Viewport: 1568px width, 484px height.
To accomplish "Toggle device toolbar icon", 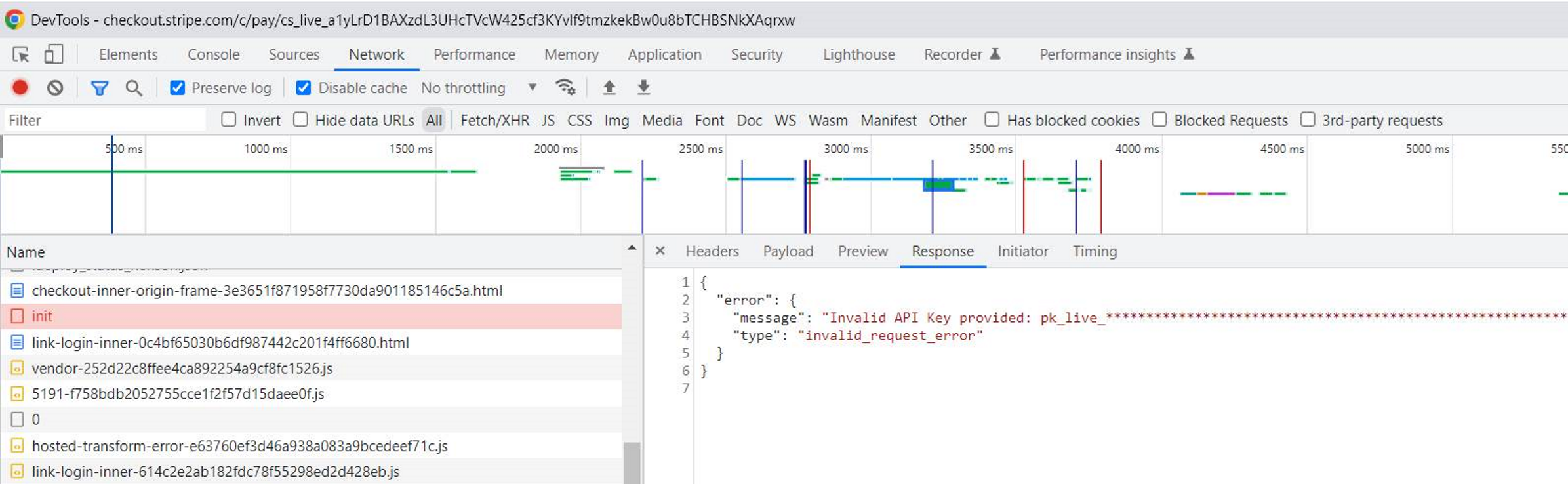I will [53, 54].
